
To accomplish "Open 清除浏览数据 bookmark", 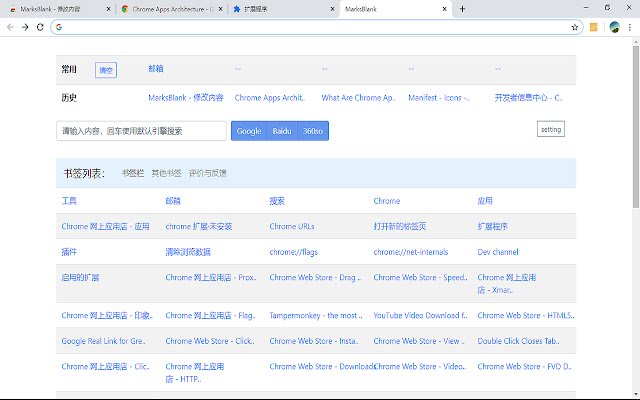I will point(188,252).
